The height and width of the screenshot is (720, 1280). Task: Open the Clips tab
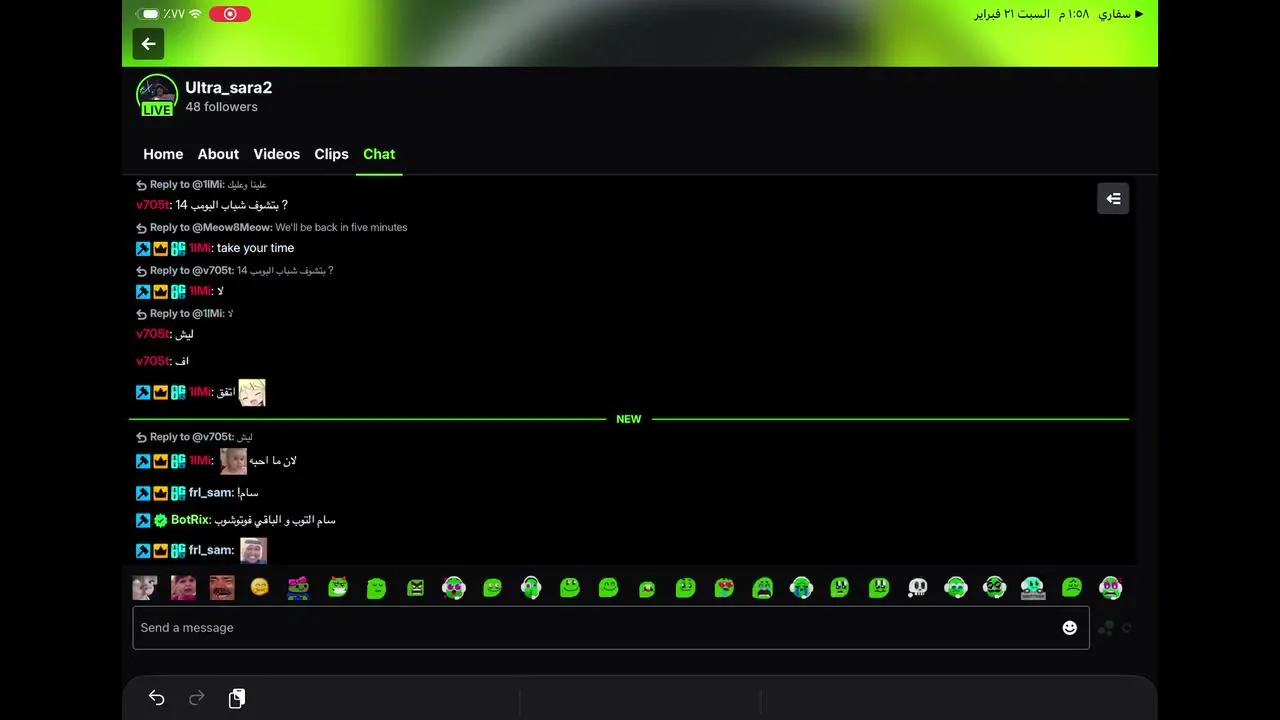point(331,154)
